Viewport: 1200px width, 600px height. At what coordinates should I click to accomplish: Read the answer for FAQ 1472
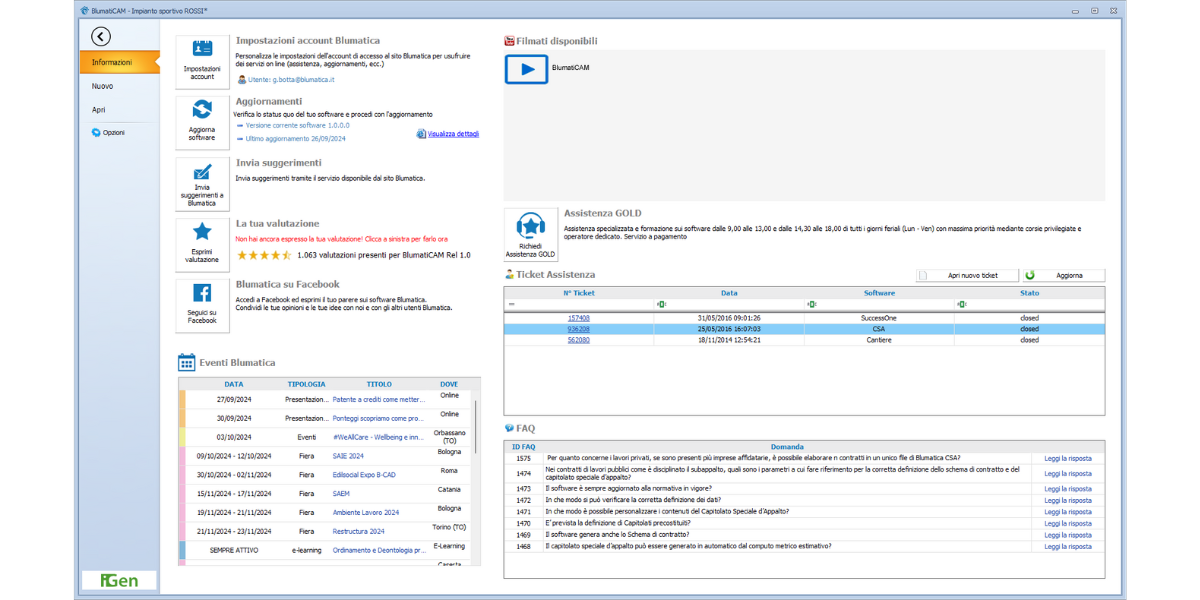pyautogui.click(x=1068, y=500)
